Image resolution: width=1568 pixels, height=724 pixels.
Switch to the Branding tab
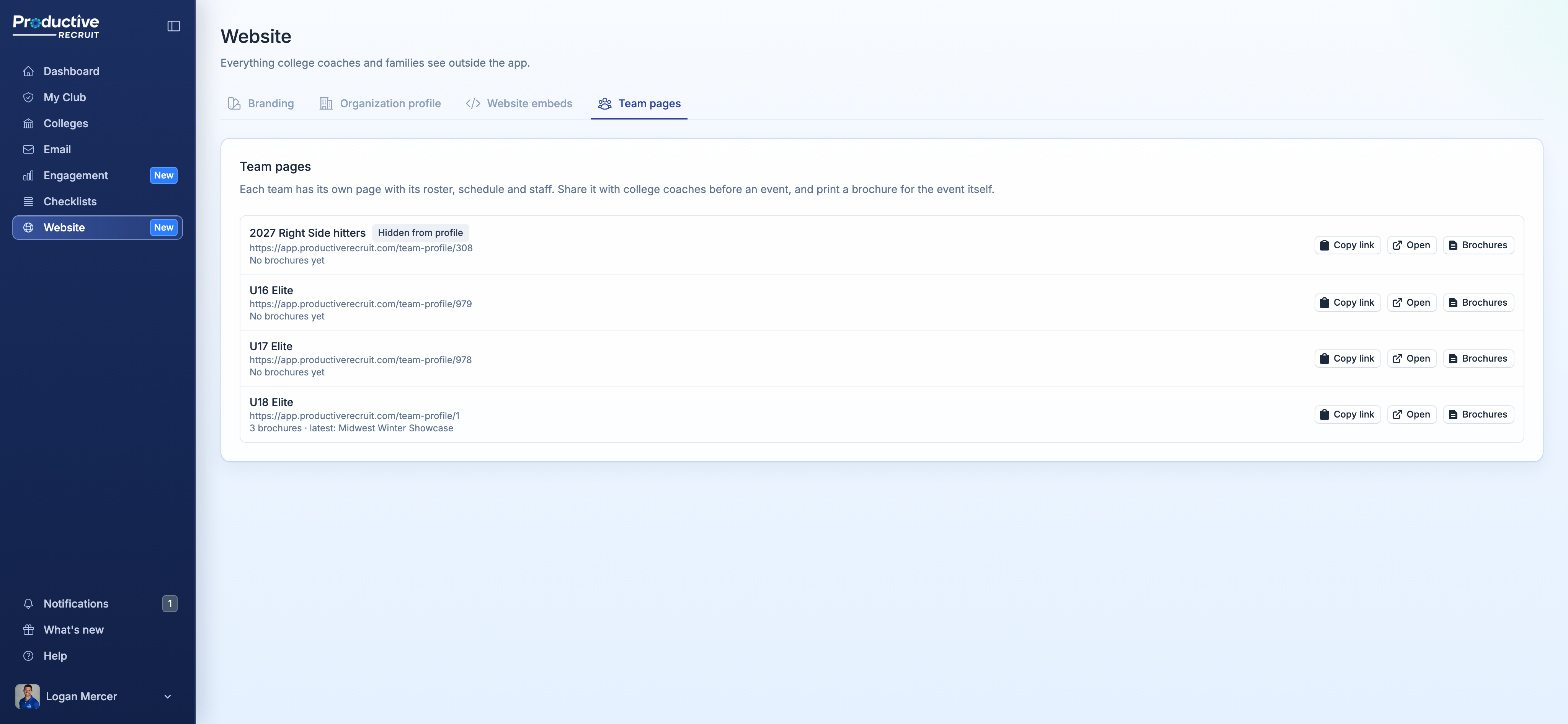click(261, 103)
